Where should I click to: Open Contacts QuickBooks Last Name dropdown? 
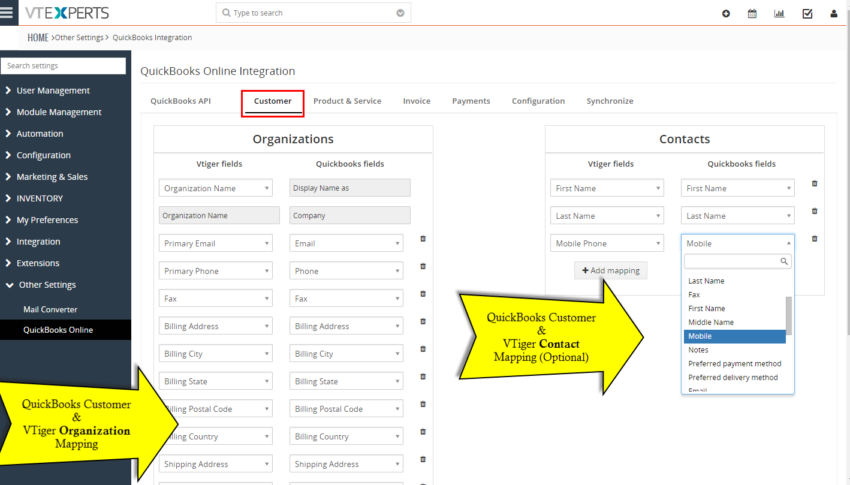737,216
